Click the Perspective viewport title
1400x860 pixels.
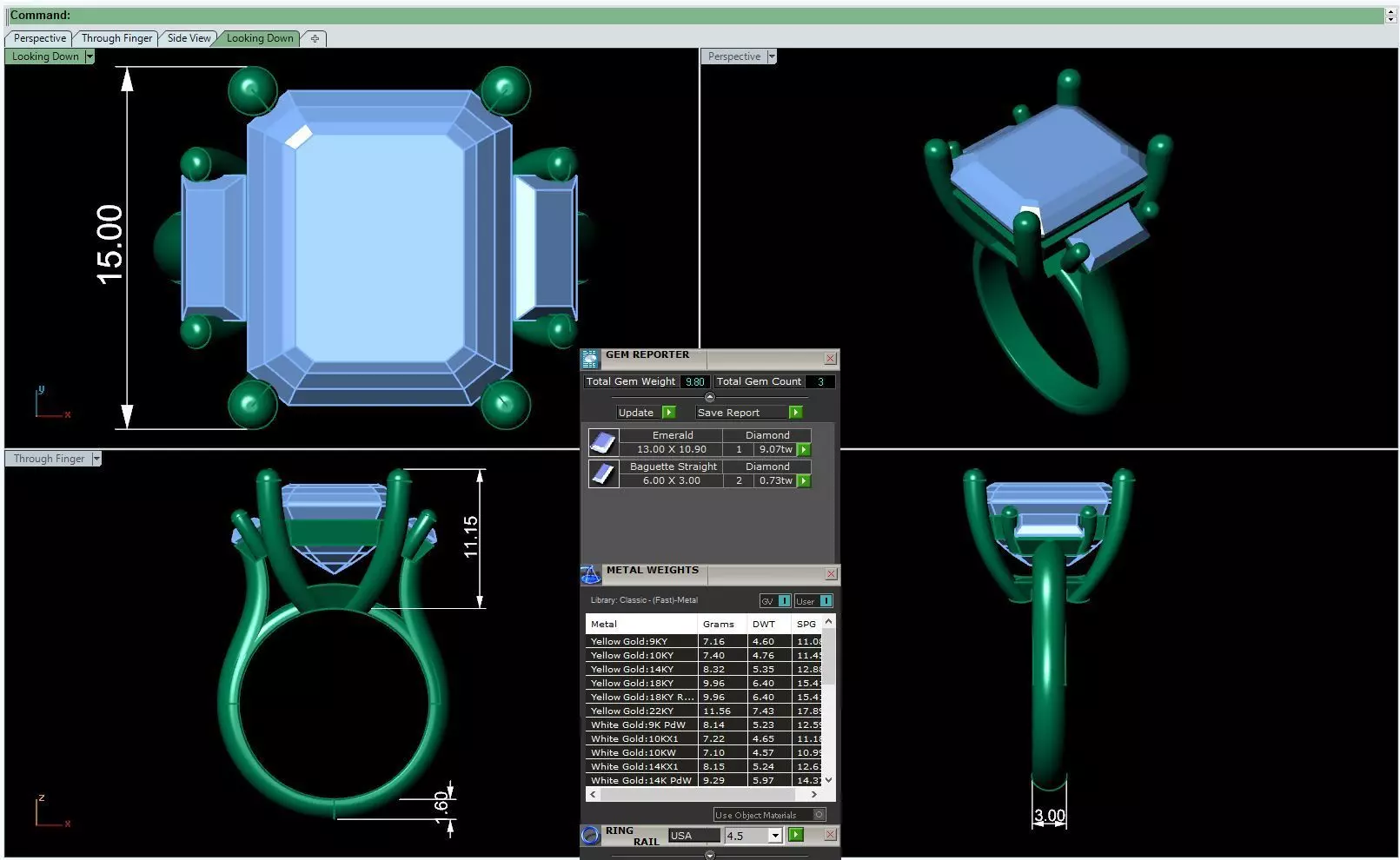pos(733,56)
